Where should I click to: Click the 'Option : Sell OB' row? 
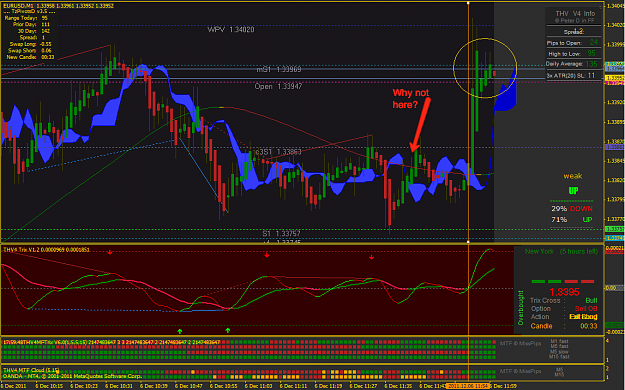click(564, 309)
